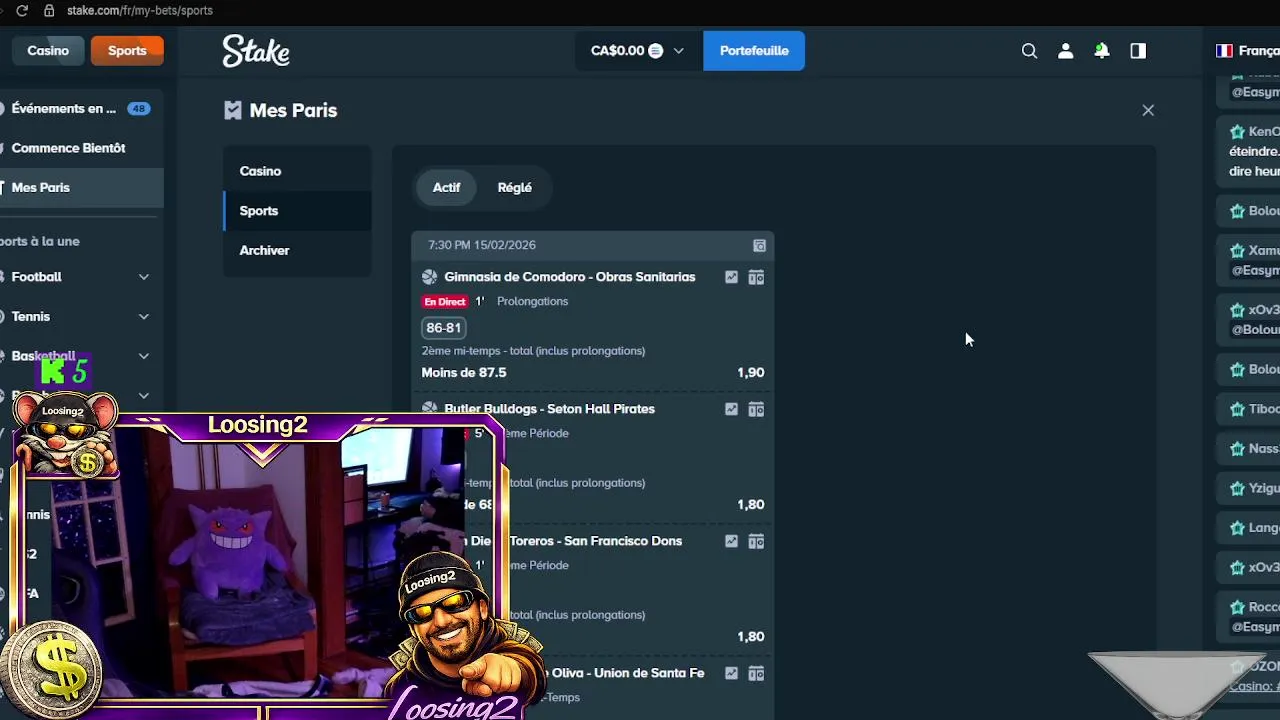Open the CA$0.00 balance dropdown
Viewport: 1280px width, 720px height.
pos(640,51)
